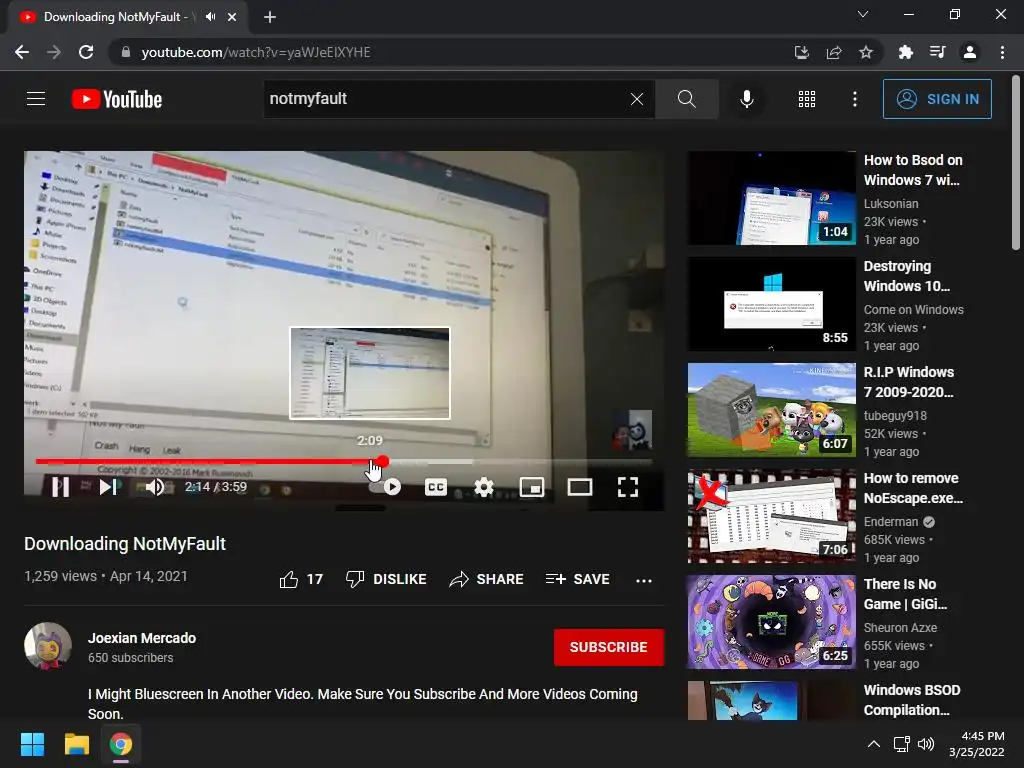The height and width of the screenshot is (768, 1024).
Task: Open R.I.P Windows 7 thumbnail
Action: (x=771, y=409)
